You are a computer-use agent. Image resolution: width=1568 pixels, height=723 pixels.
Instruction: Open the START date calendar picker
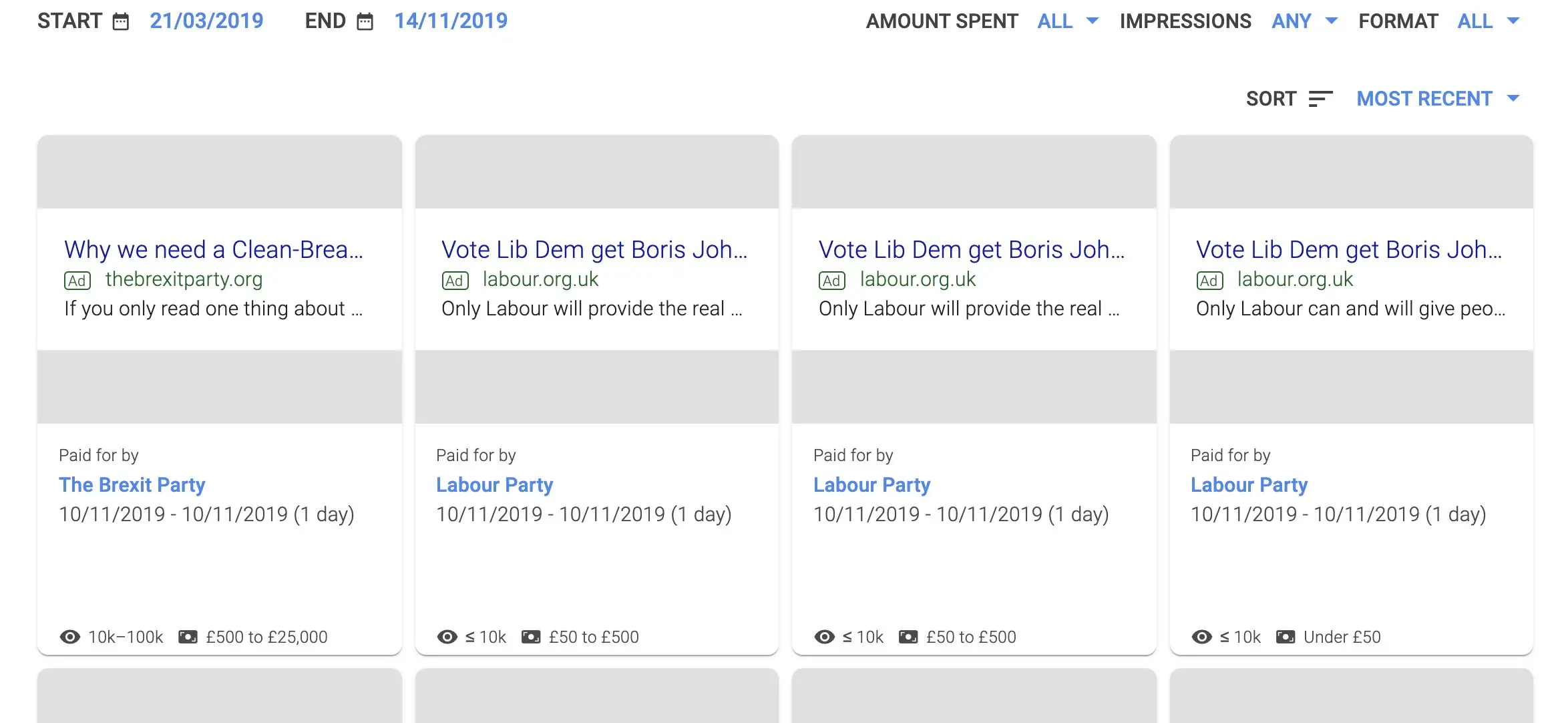coord(120,21)
